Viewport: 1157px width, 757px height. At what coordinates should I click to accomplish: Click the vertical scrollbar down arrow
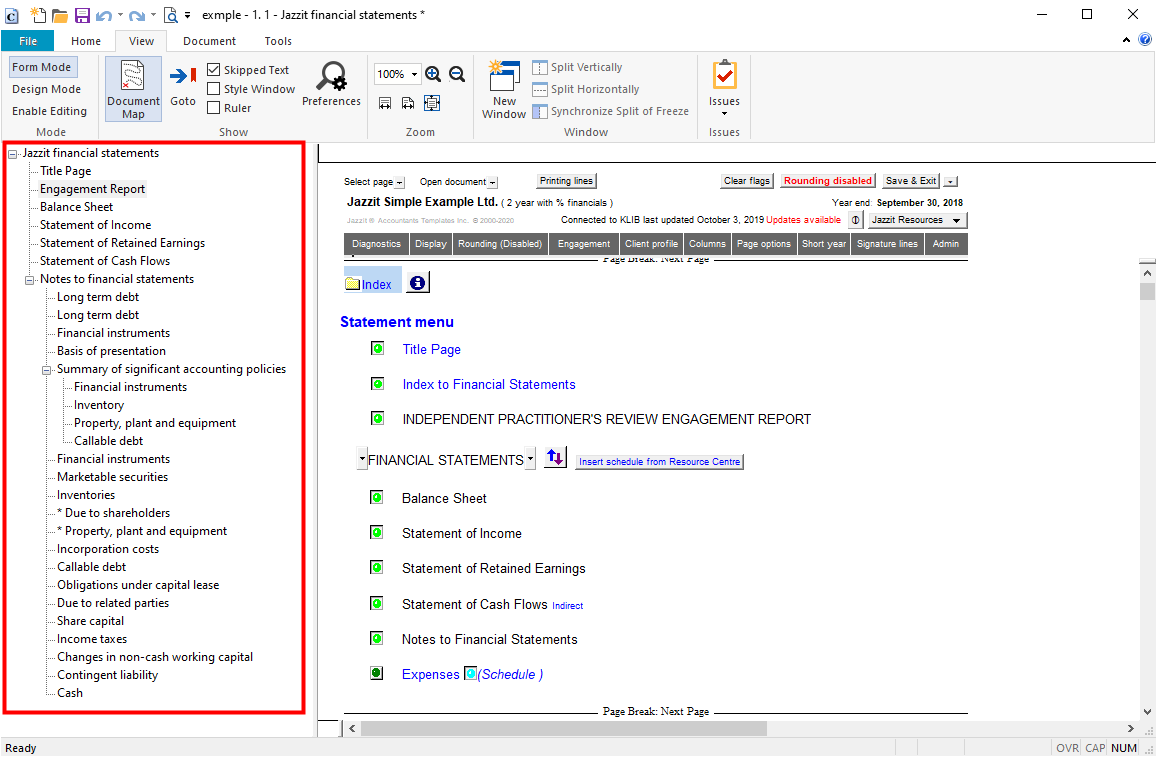(x=1147, y=712)
